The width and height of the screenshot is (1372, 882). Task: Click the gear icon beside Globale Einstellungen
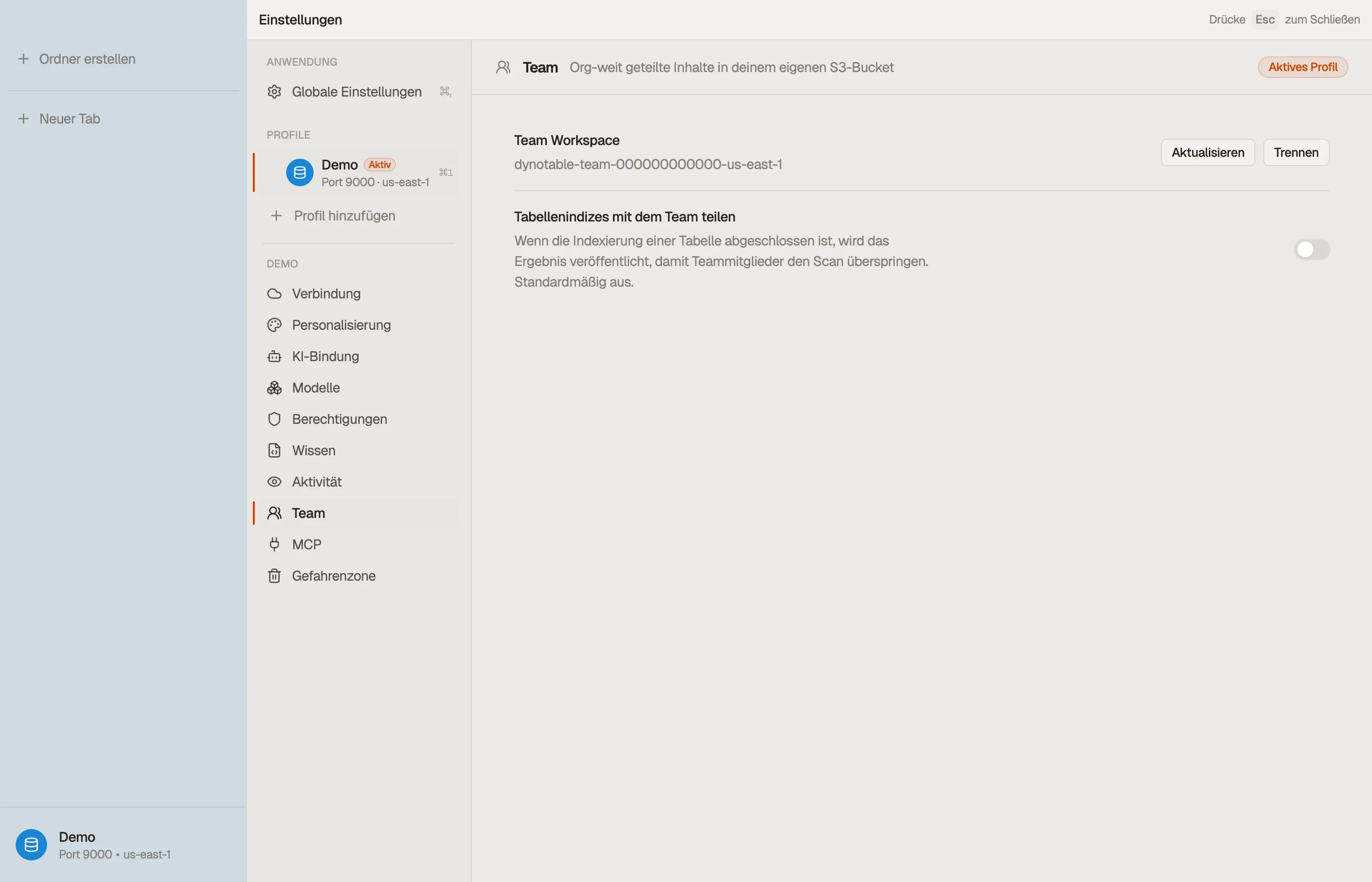click(274, 92)
